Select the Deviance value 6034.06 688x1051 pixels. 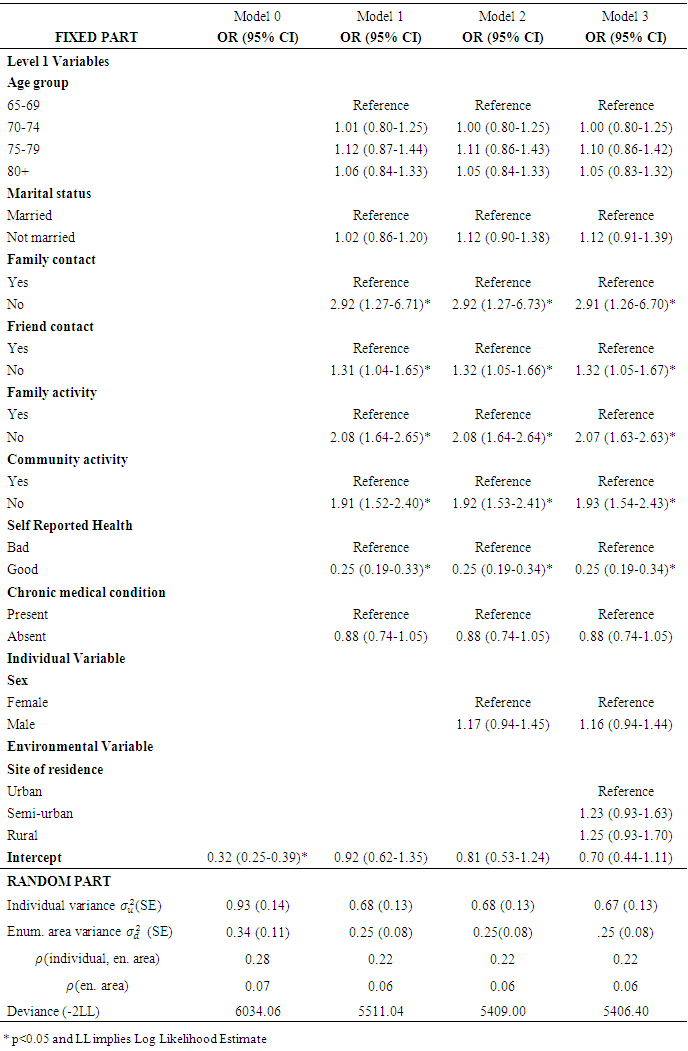pyautogui.click(x=257, y=1010)
